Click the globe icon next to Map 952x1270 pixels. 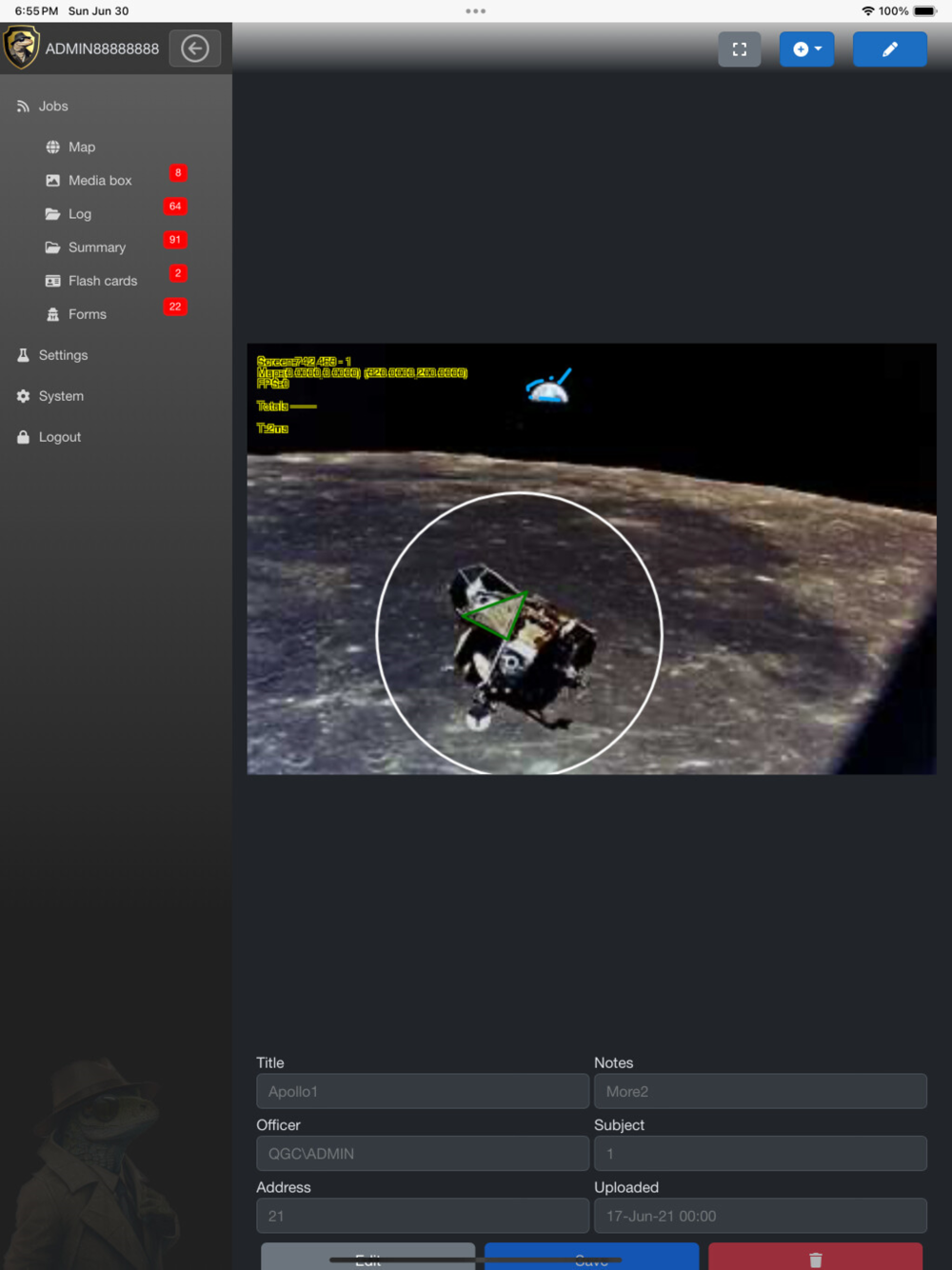53,148
